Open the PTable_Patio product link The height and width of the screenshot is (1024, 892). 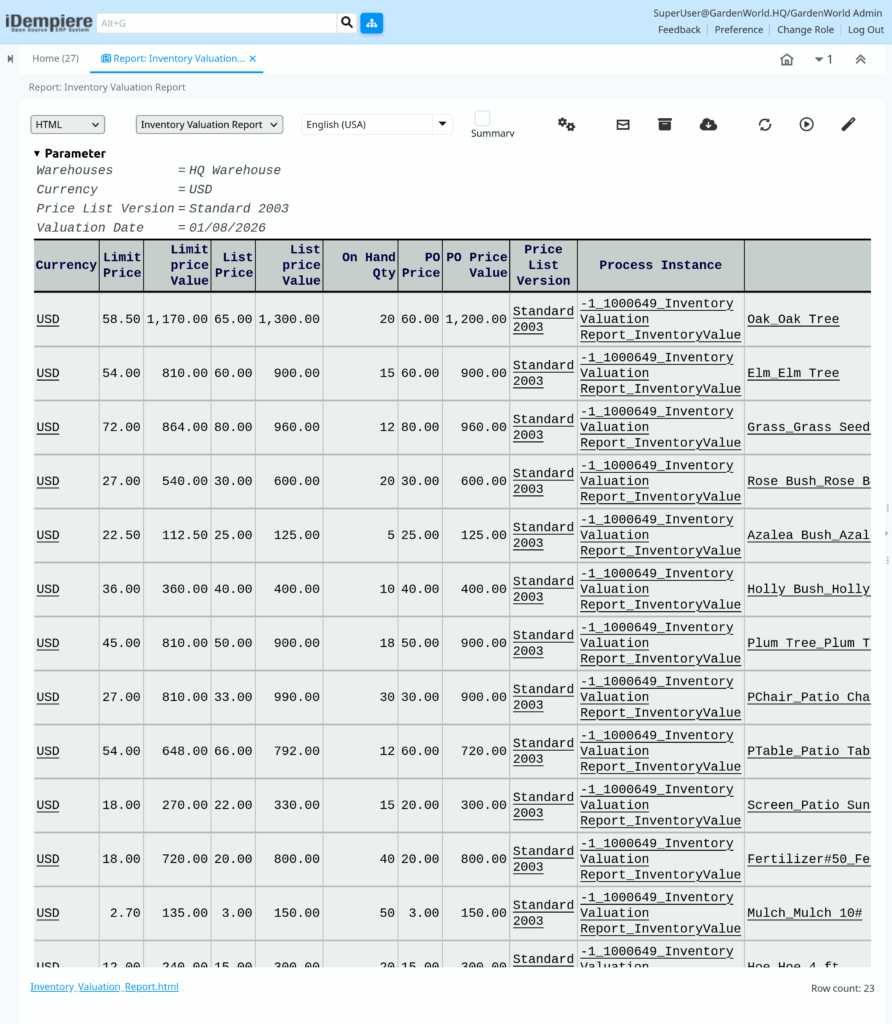(808, 751)
